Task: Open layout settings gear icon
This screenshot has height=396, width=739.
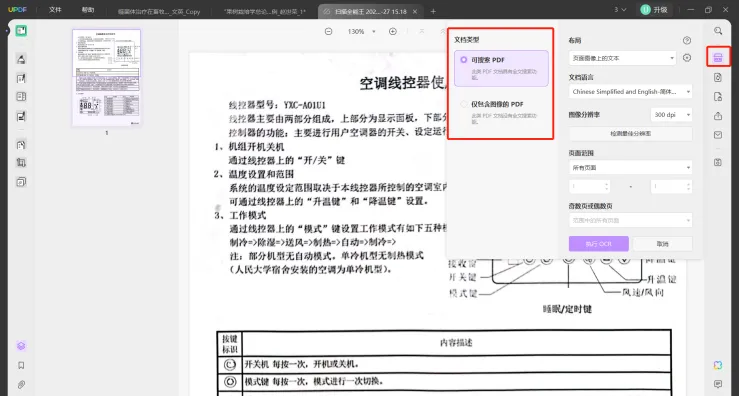Action: coord(687,58)
